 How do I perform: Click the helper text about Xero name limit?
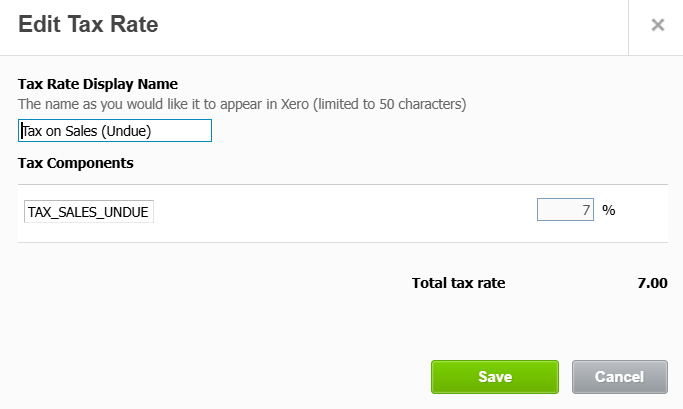coord(242,103)
